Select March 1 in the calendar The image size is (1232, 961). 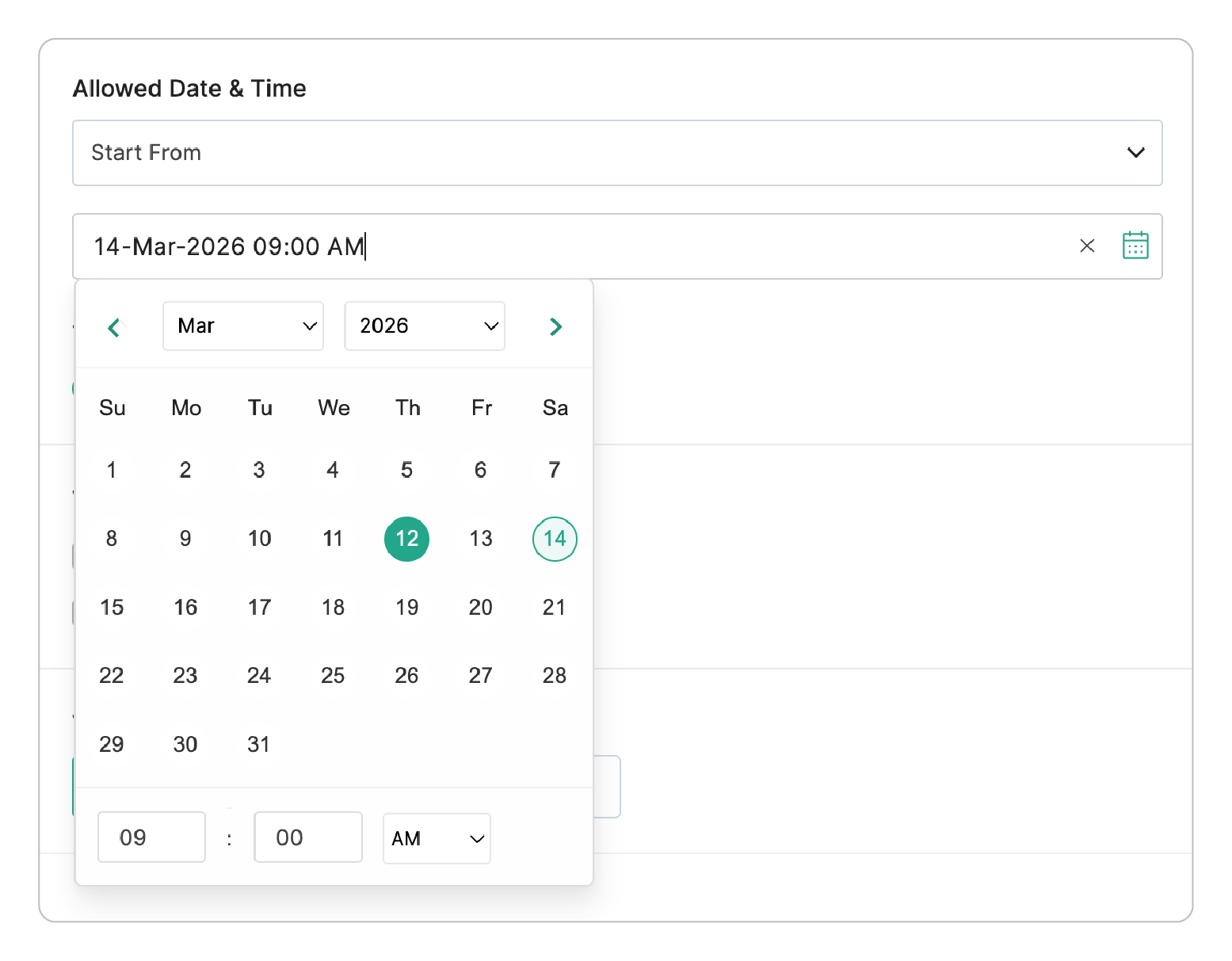[112, 470]
